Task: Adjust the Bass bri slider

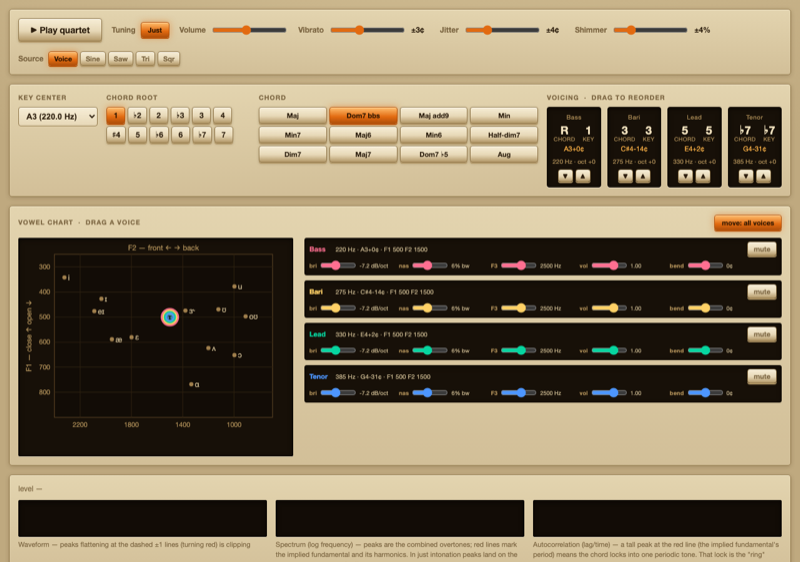Action: (x=338, y=266)
